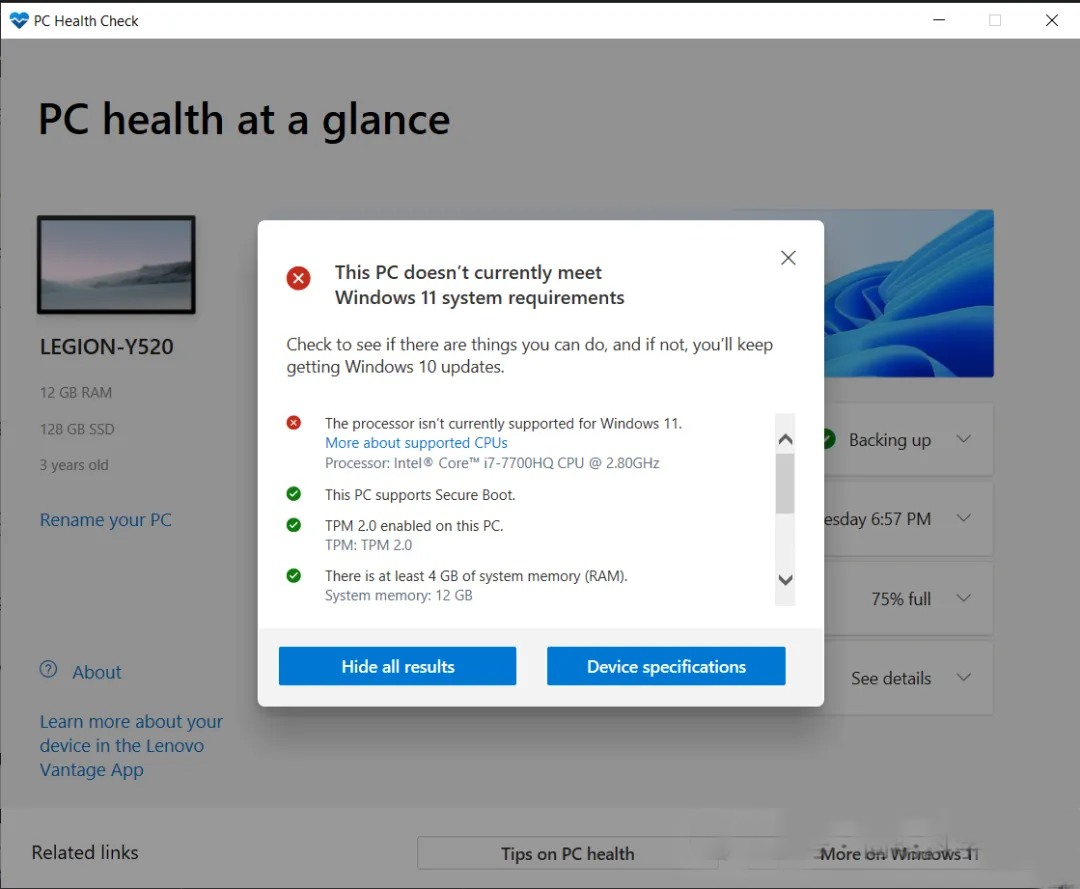The width and height of the screenshot is (1080, 889).
Task: Open Device specifications
Action: (x=666, y=666)
